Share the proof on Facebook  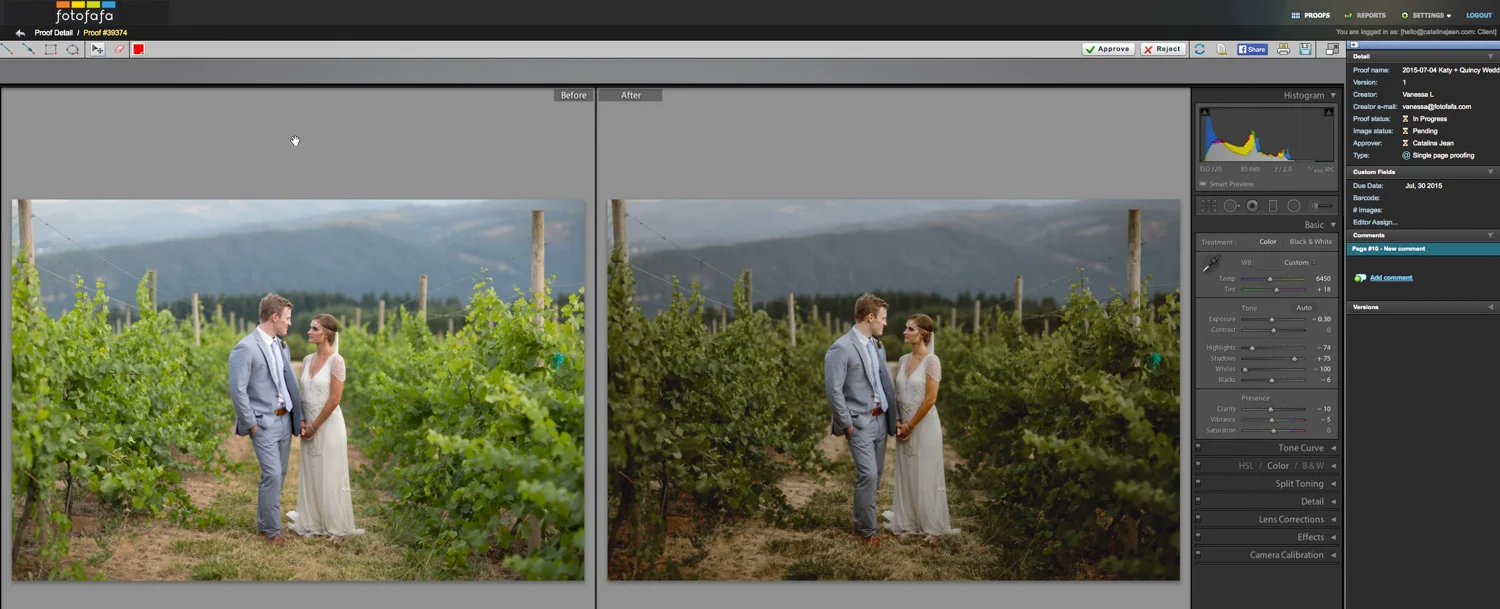coord(1252,49)
